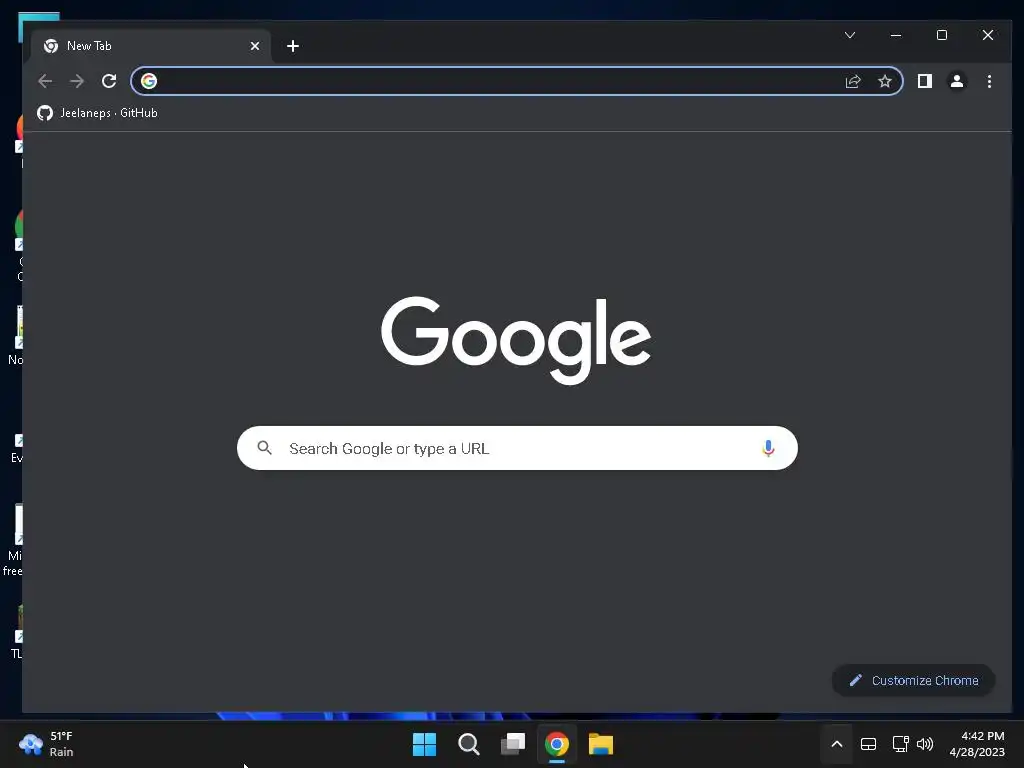The width and height of the screenshot is (1024, 768).
Task: Click the magnifier icon in search box
Action: (264, 448)
